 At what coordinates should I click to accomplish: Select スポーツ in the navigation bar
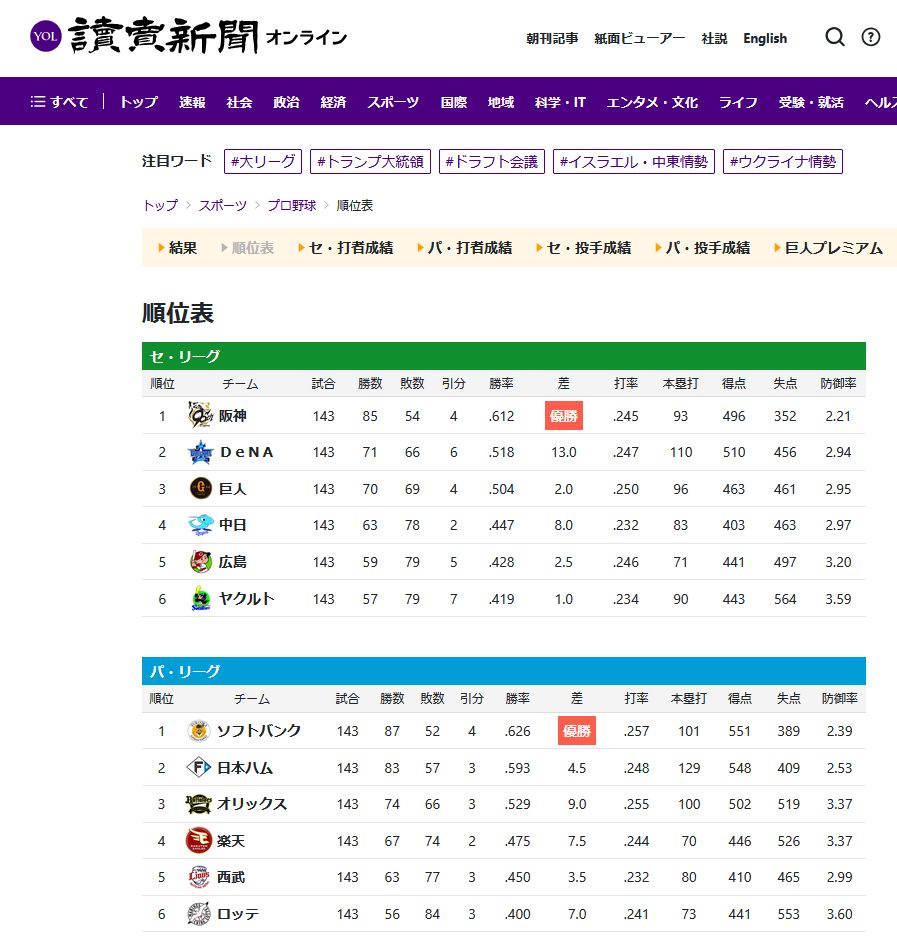pyautogui.click(x=393, y=102)
